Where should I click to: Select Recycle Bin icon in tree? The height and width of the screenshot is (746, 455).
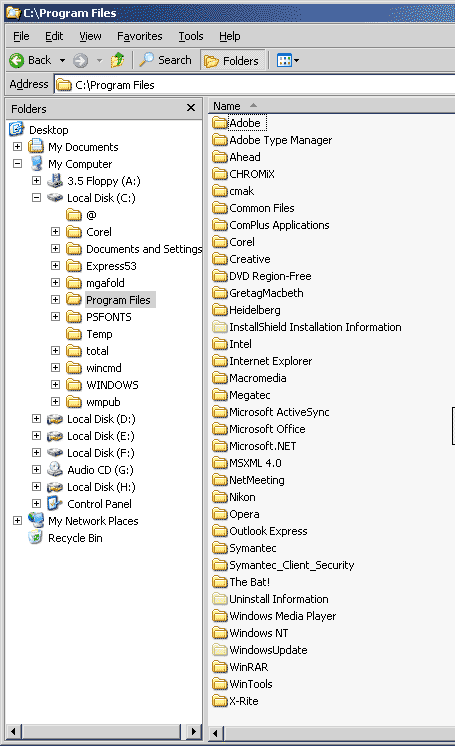coord(36,538)
